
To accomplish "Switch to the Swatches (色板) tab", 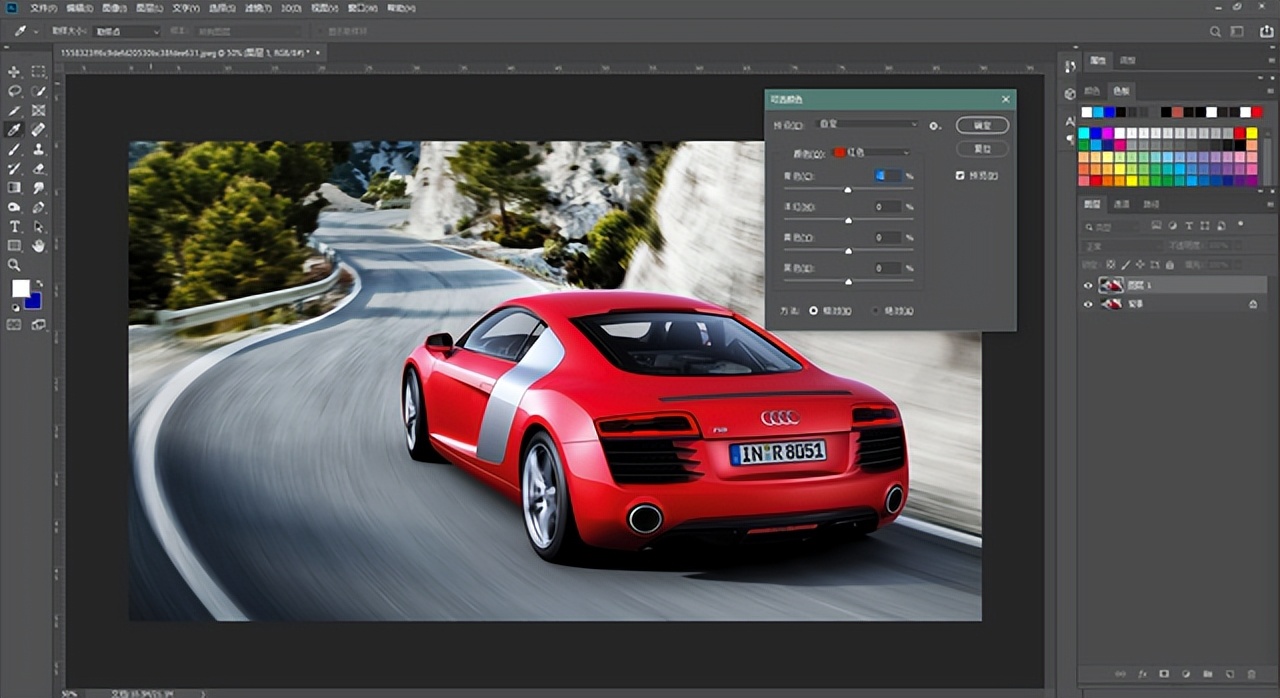I will tap(1121, 90).
